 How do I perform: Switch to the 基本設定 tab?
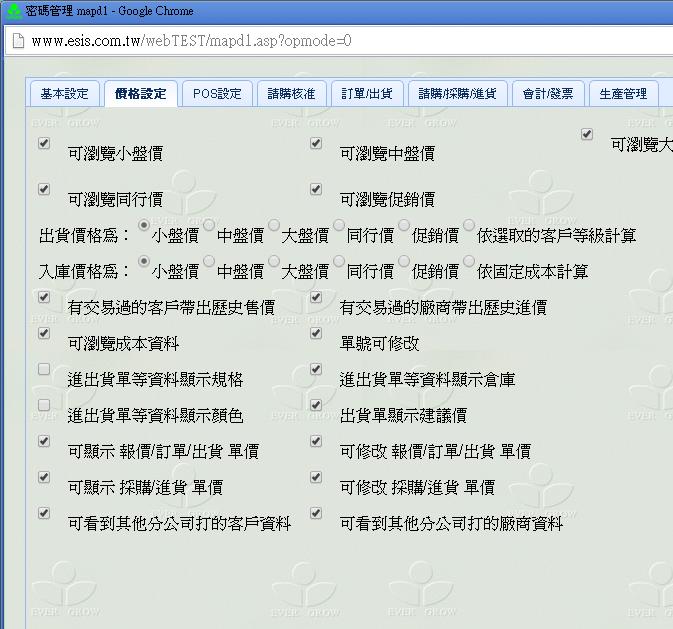click(x=65, y=94)
